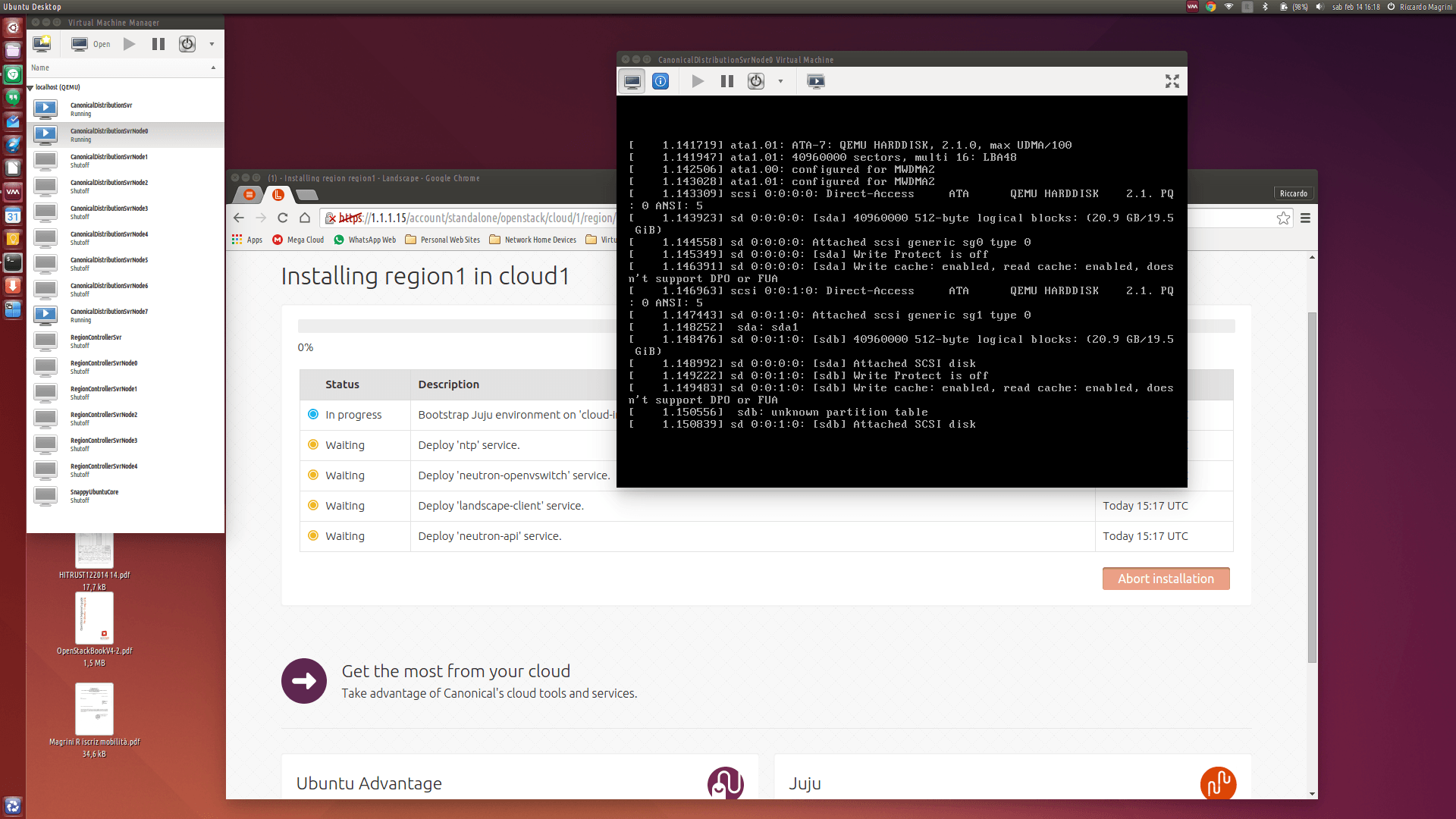Pause the selected VM in Manager toolbar

pos(158,44)
